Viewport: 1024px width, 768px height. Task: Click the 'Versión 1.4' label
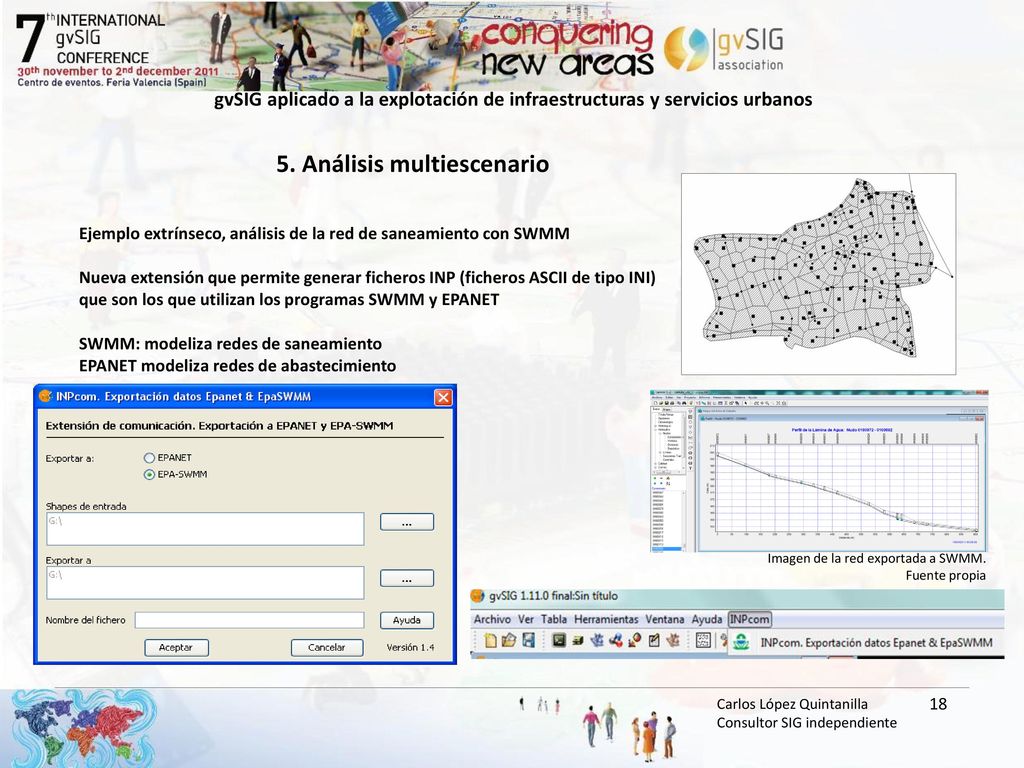click(x=410, y=647)
